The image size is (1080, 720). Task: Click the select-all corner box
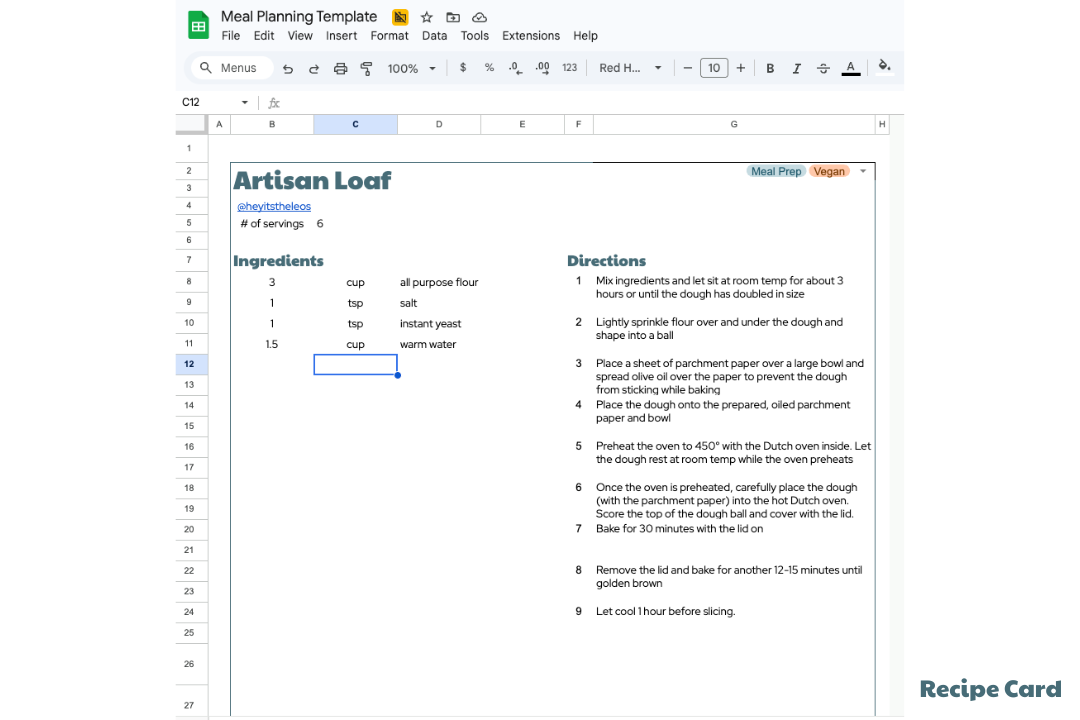click(x=191, y=124)
